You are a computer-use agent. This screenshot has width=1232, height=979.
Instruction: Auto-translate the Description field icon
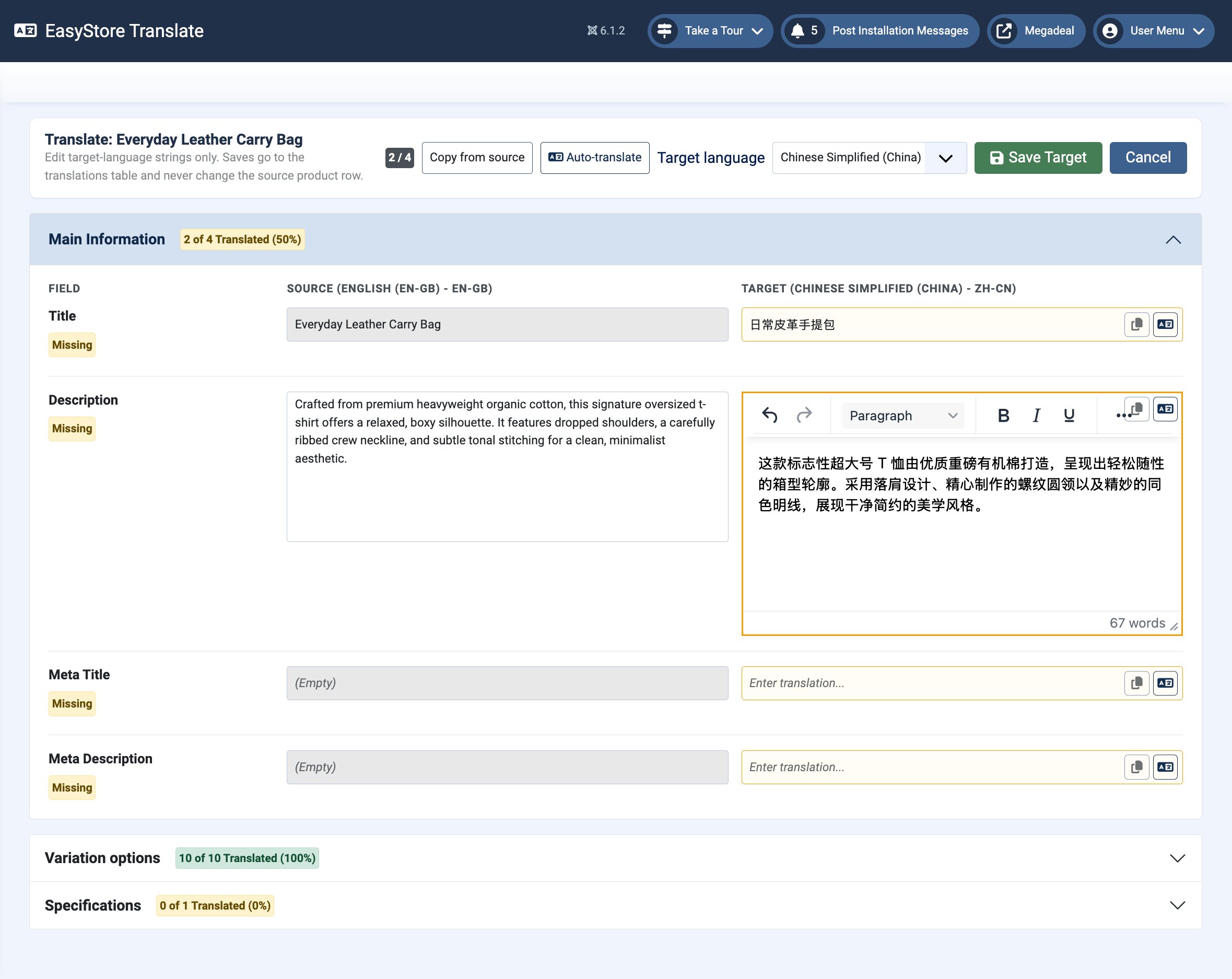[1165, 409]
